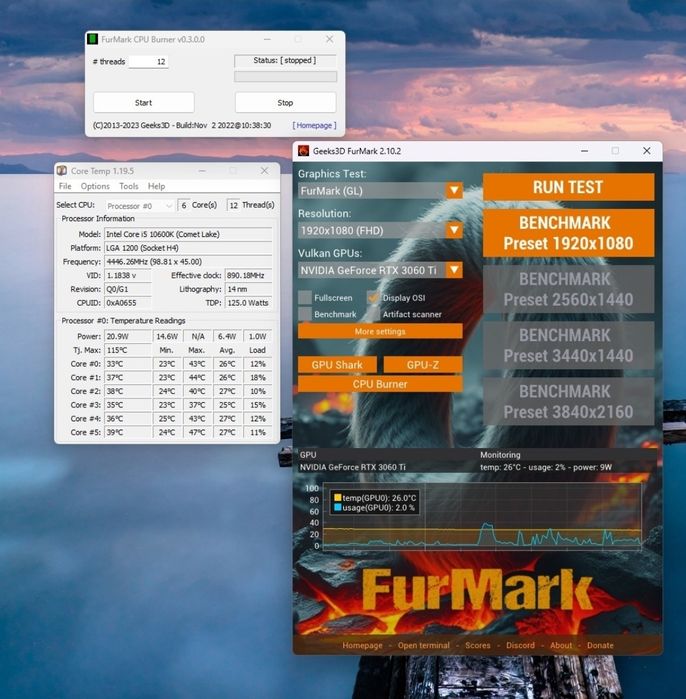Click the Core Temp app icon in title bar
This screenshot has width=686, height=699.
[x=62, y=171]
